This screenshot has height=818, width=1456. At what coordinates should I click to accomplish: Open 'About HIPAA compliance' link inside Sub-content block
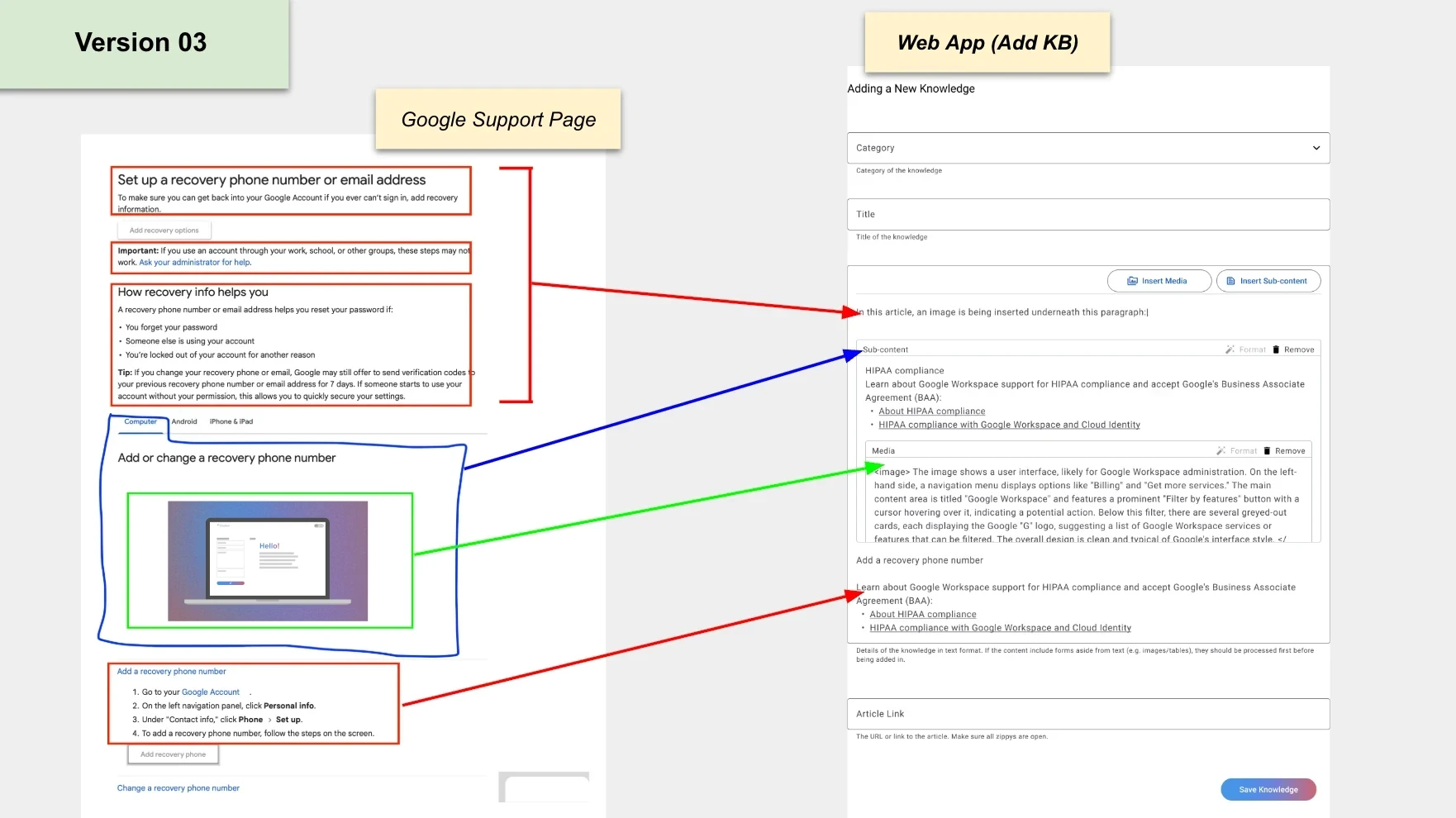[x=931, y=411]
